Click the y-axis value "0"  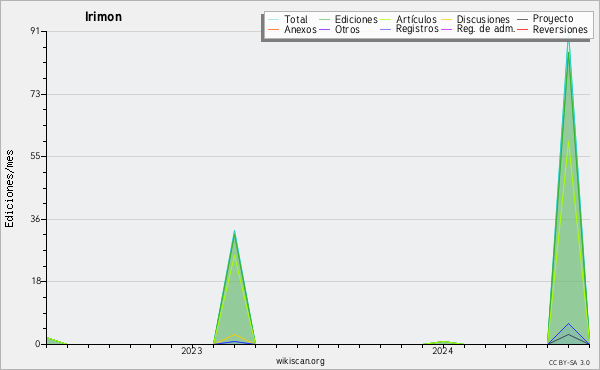[x=38, y=344]
